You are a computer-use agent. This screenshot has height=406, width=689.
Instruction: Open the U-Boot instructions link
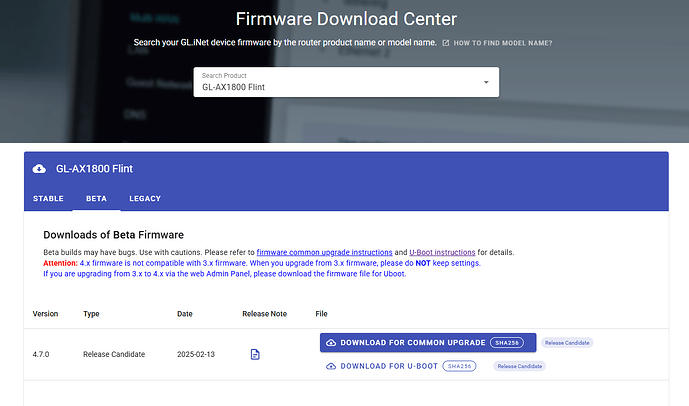442,252
